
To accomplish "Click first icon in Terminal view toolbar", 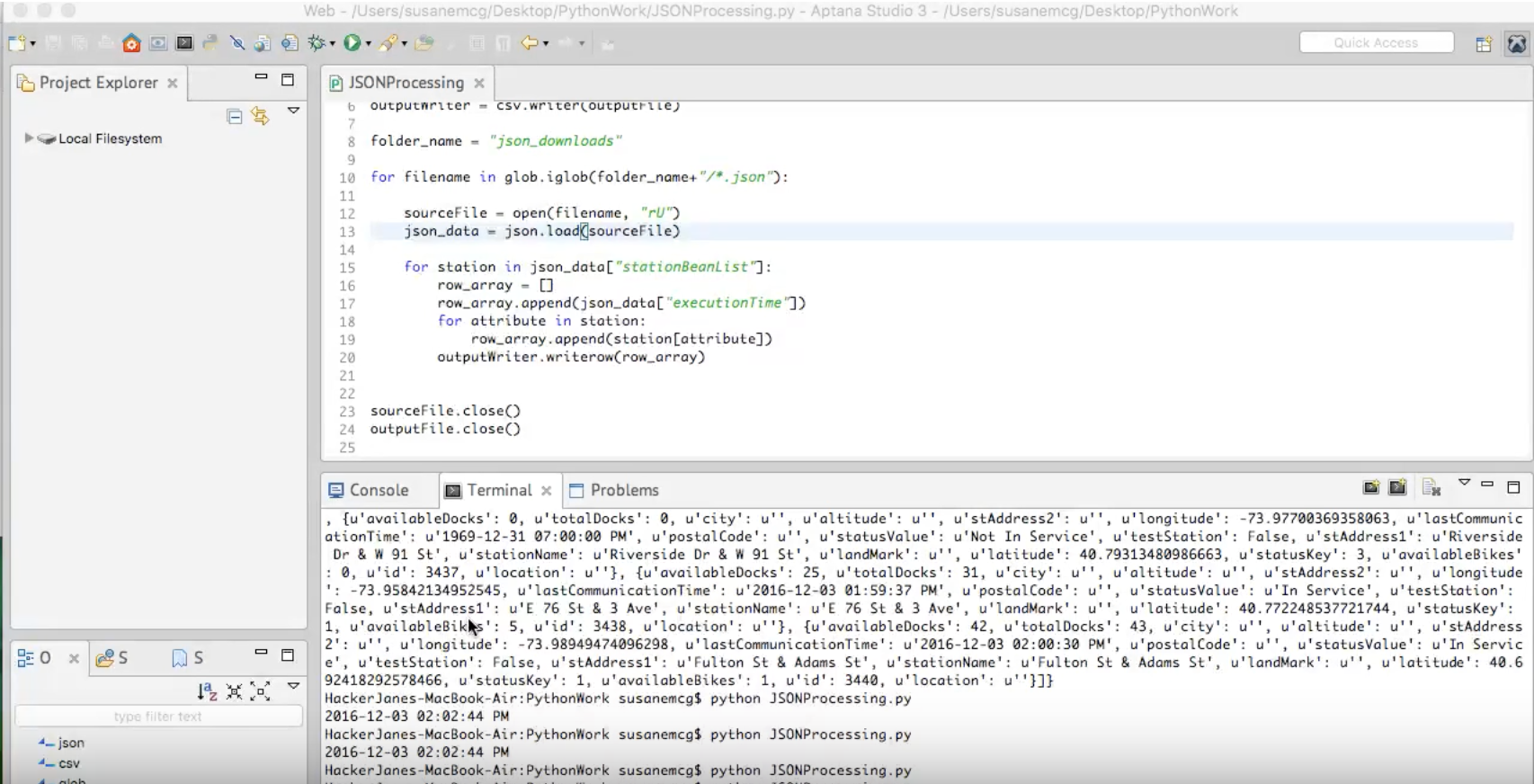I will tap(1371, 487).
